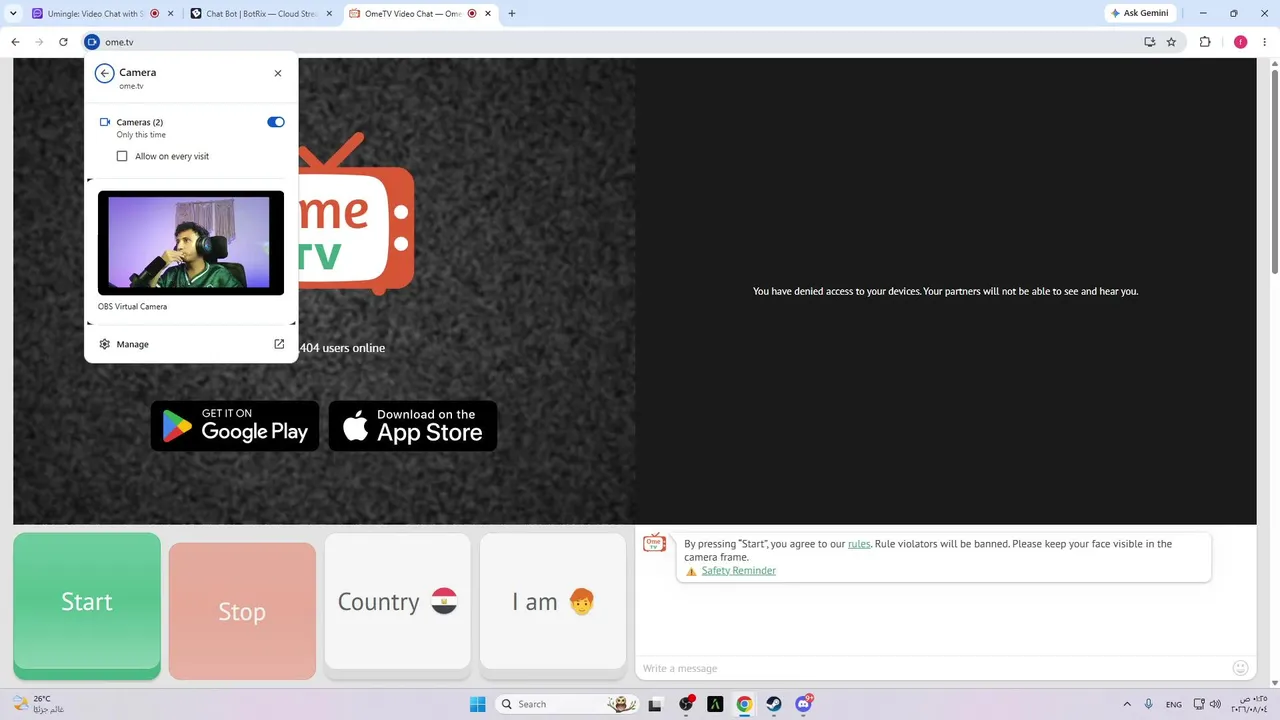Close the Umingle Video Chat tab
The image size is (1280, 720).
170,14
